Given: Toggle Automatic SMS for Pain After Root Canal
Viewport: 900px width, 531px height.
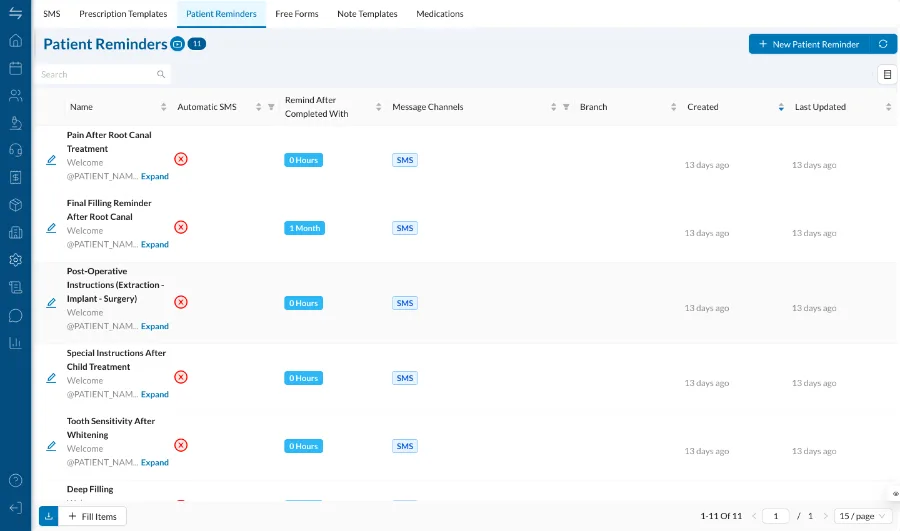Looking at the screenshot, I should point(181,159).
